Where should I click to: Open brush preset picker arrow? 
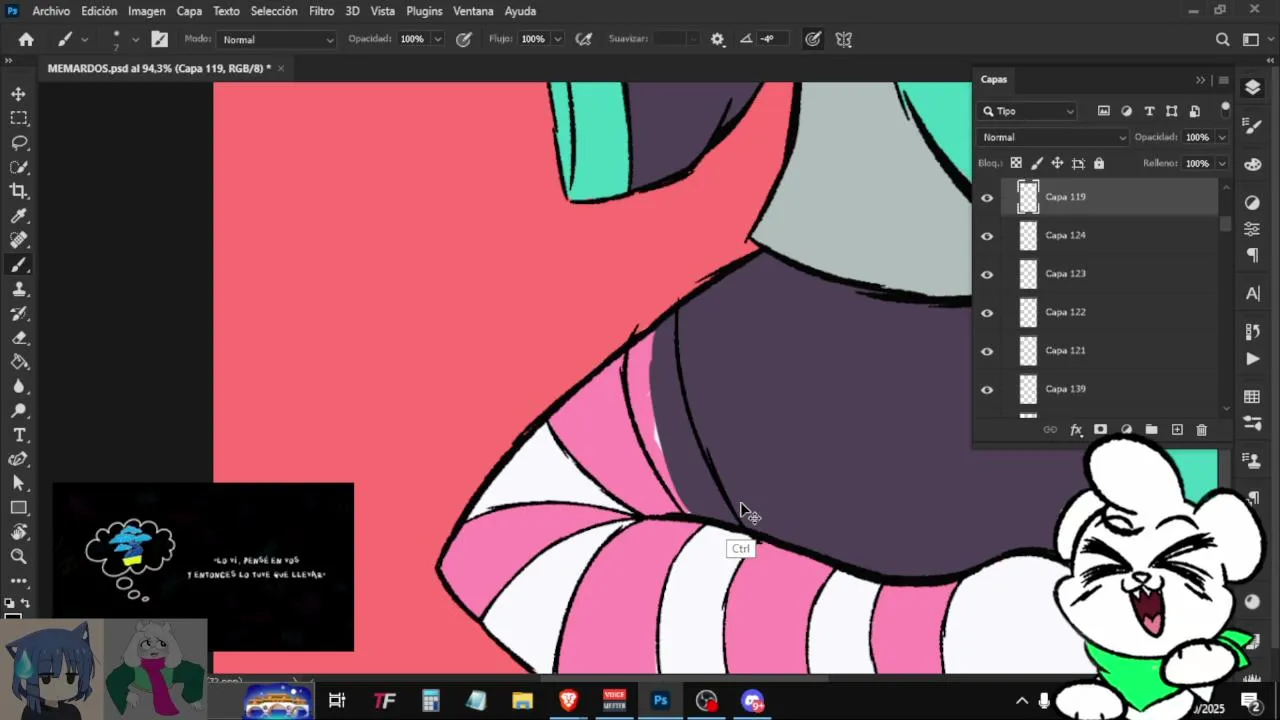point(135,40)
